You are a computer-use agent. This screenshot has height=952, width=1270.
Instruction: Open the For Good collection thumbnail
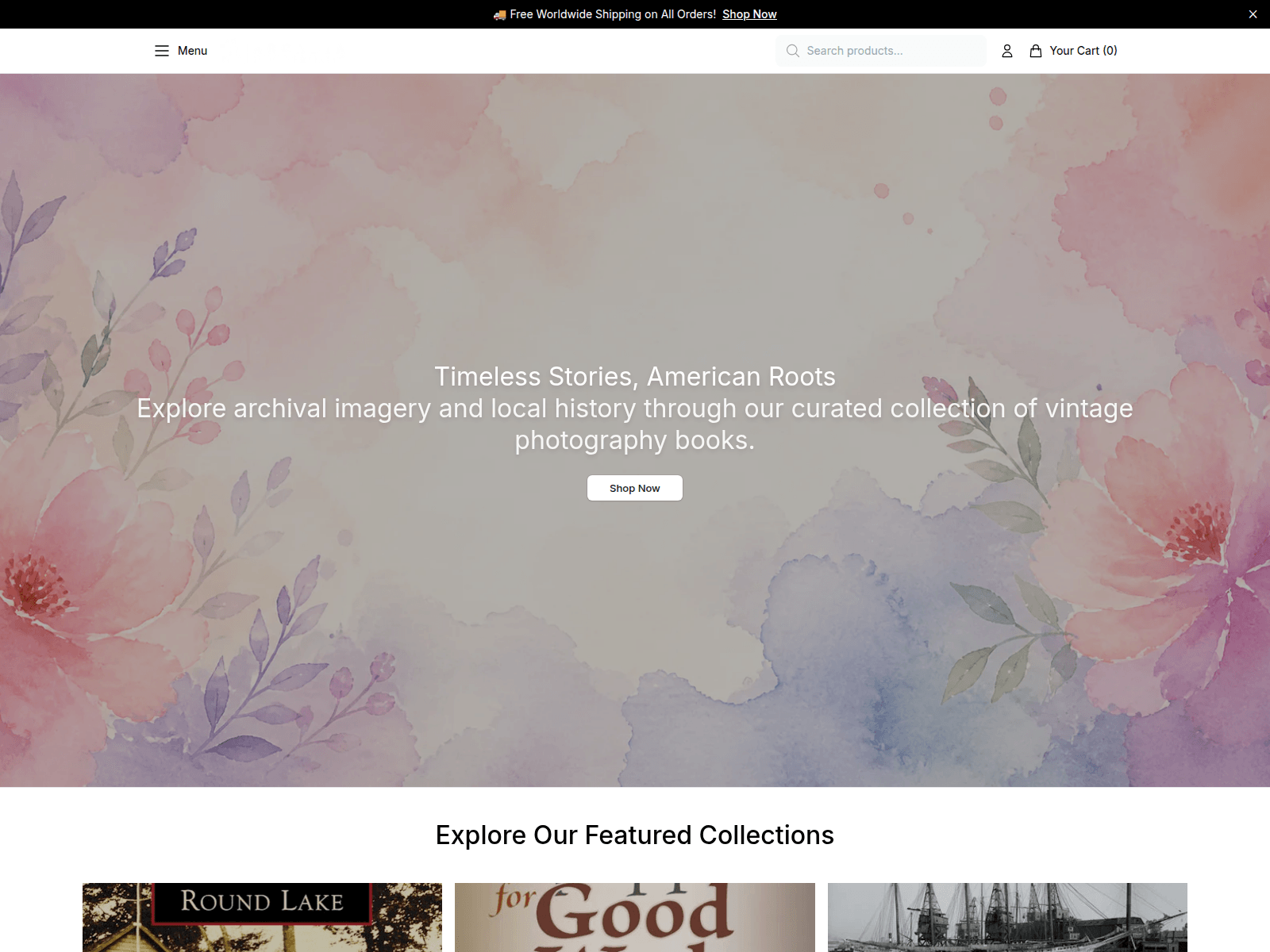635,917
